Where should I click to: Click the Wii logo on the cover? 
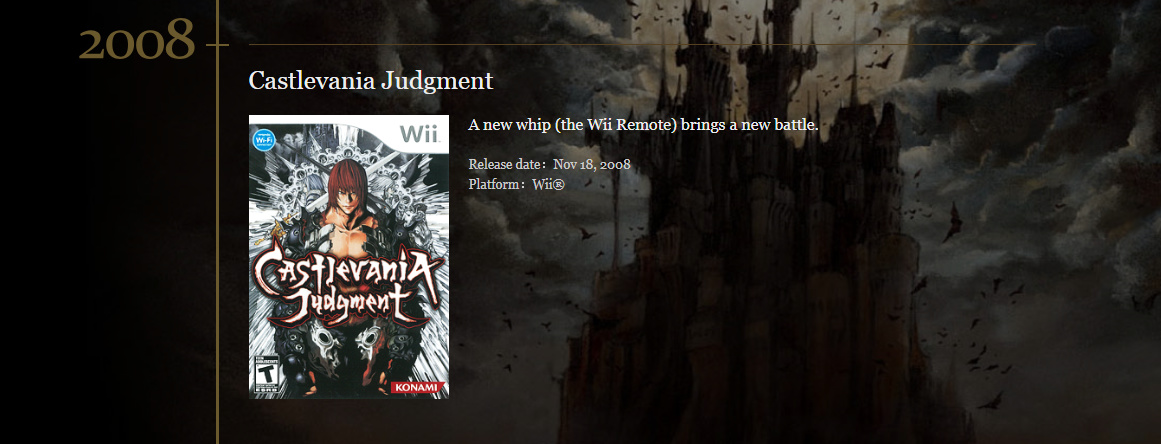pos(420,134)
